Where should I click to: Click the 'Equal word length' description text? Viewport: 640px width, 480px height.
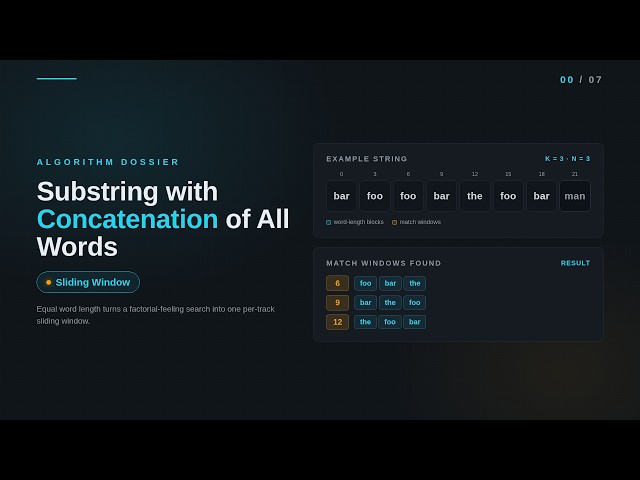point(156,315)
